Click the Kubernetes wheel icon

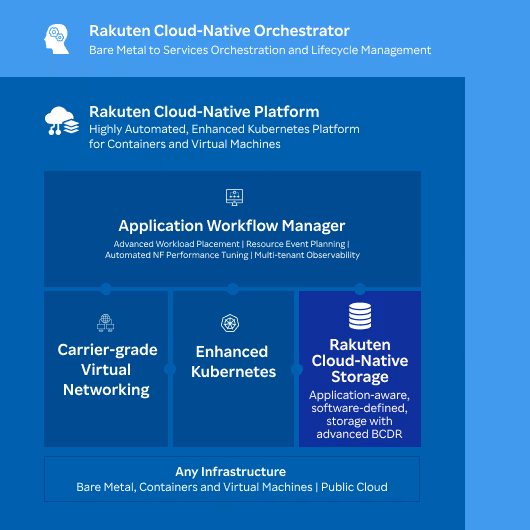click(230, 323)
